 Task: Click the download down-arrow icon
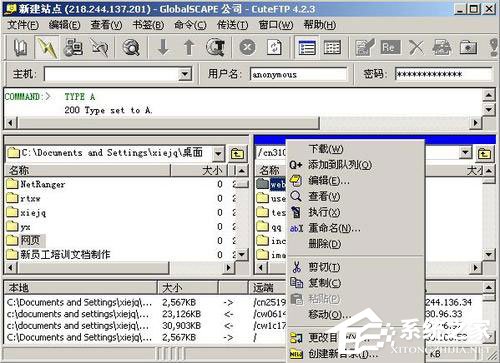pyautogui.click(x=163, y=47)
